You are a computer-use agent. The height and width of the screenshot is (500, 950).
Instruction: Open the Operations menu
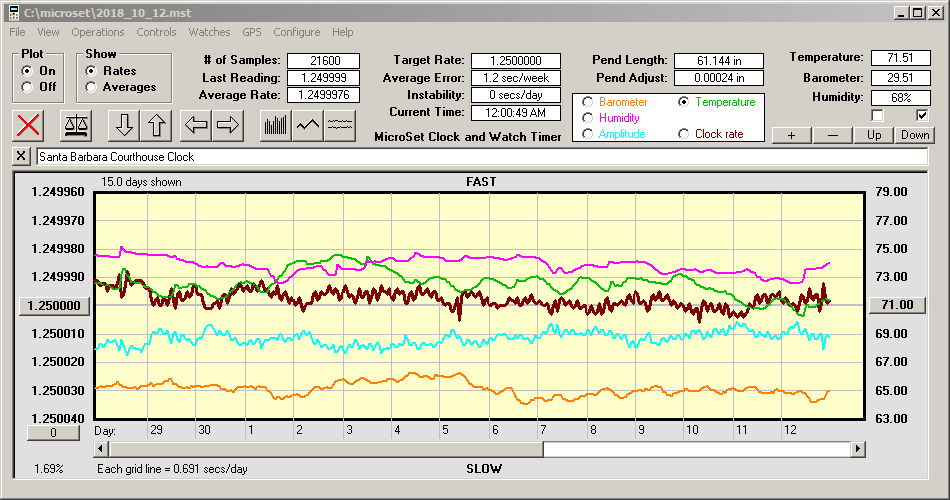98,32
